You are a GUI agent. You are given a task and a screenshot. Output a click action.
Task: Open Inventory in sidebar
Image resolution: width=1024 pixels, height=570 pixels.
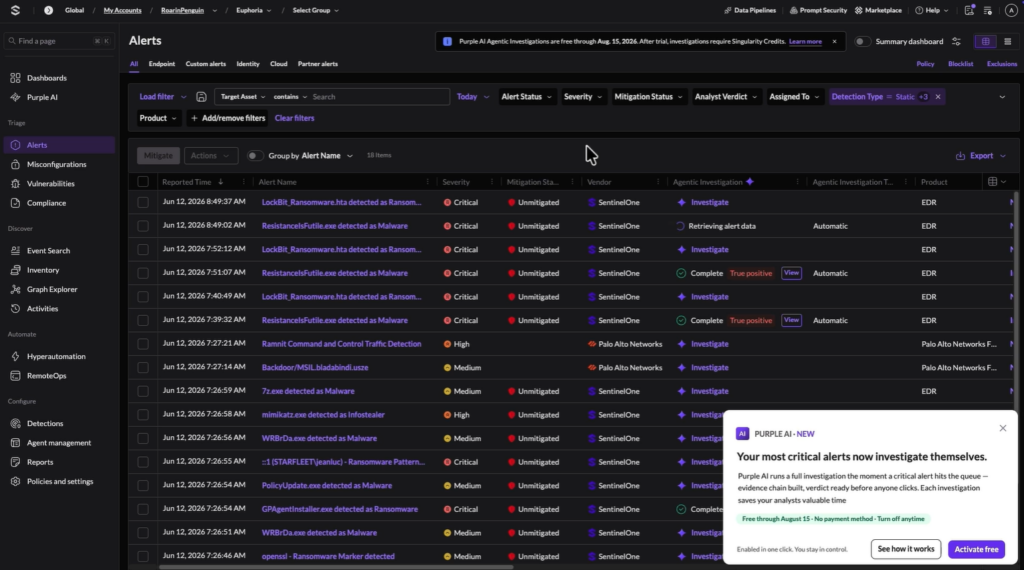pyautogui.click(x=43, y=270)
